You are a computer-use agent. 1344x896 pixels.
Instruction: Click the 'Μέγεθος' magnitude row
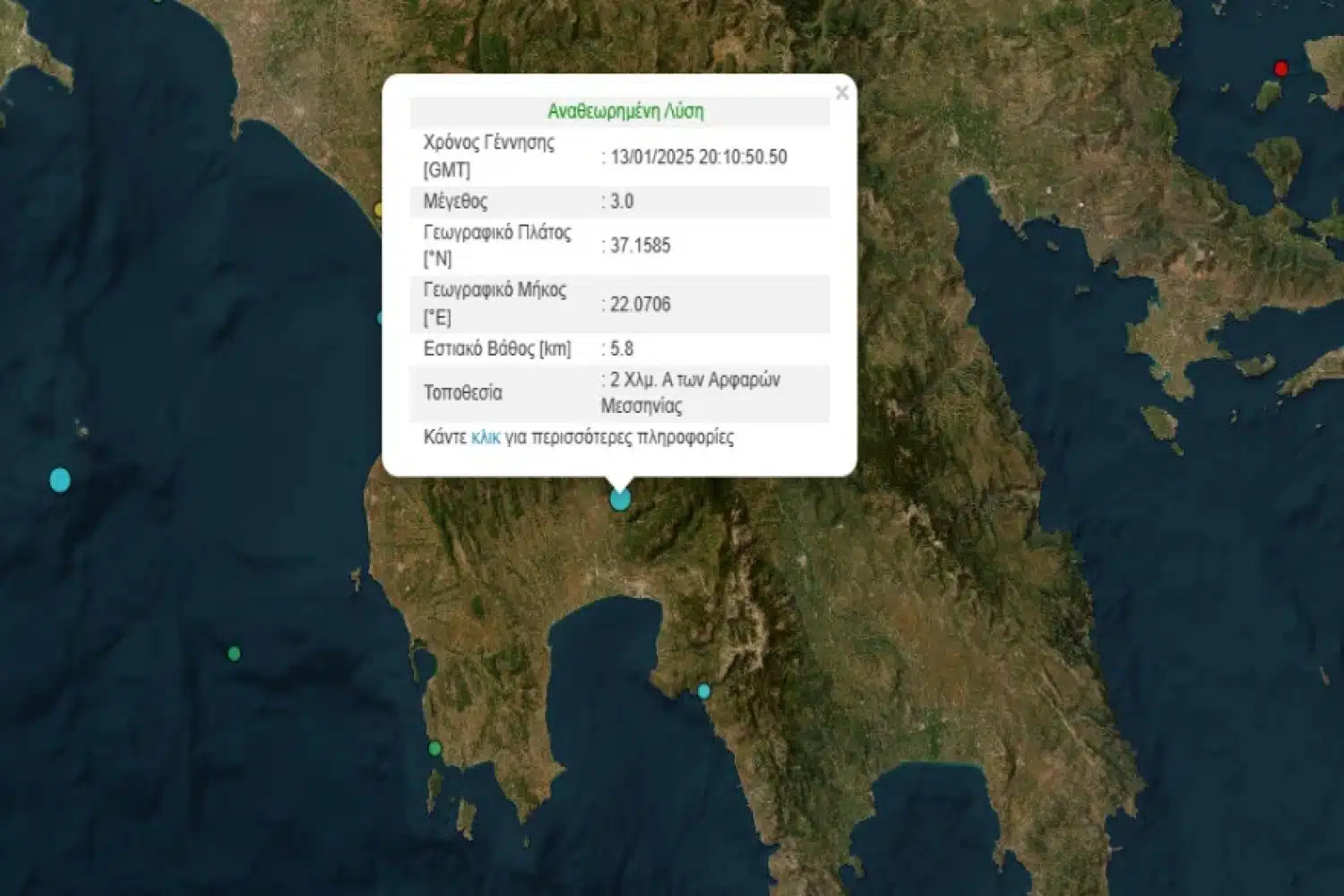pos(455,202)
